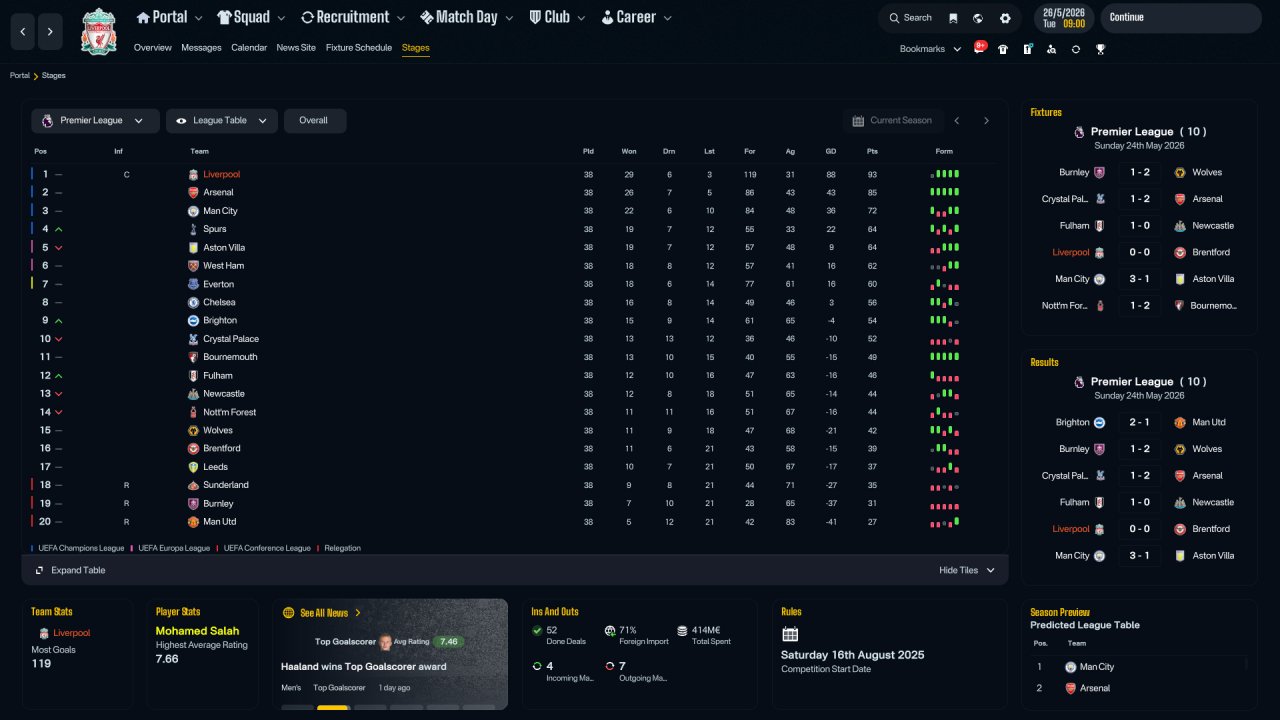Viewport: 1280px width, 720px height.
Task: Click the globe icon beside See All News
Action: 289,613
